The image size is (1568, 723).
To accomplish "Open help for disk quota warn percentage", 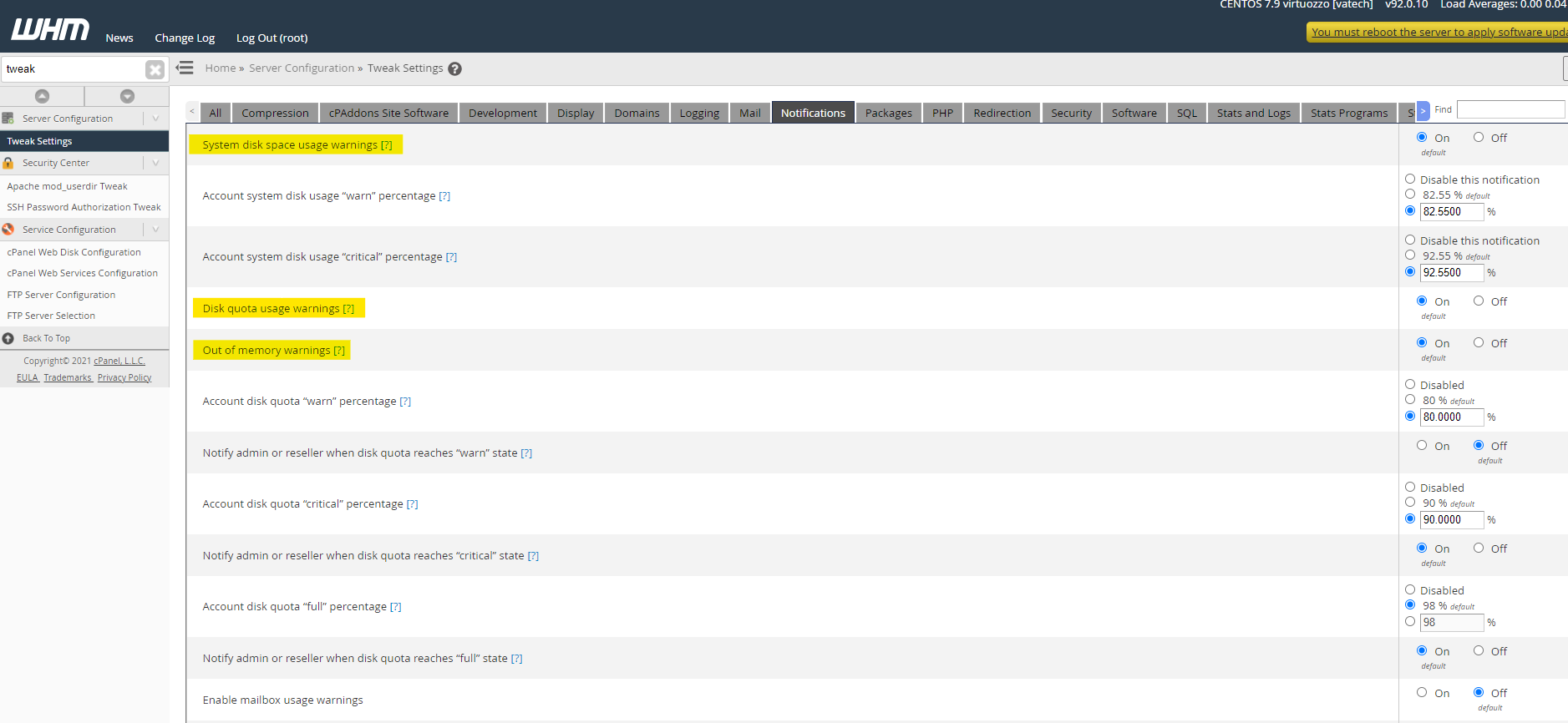I will point(405,402).
